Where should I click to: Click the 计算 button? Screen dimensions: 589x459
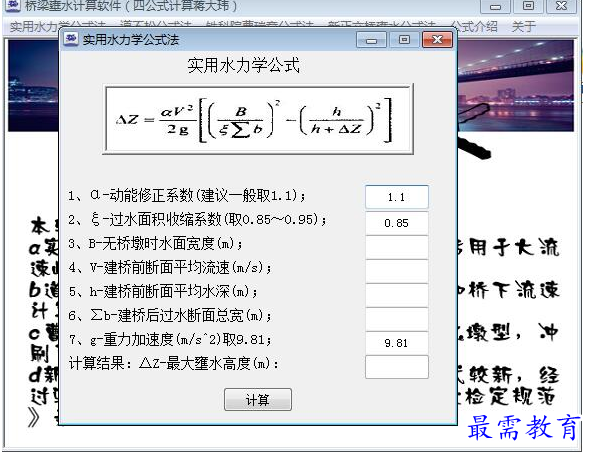click(x=258, y=399)
